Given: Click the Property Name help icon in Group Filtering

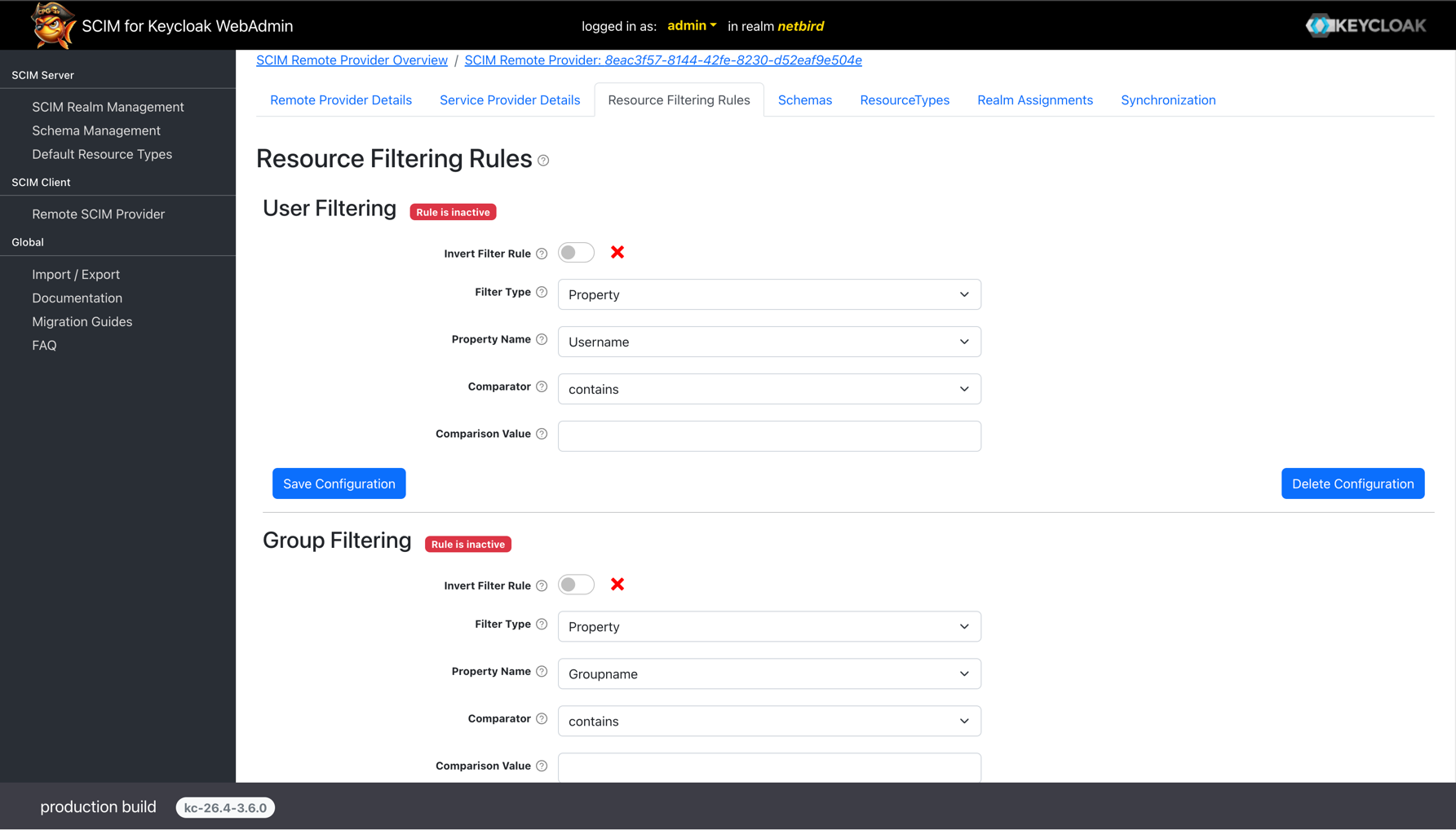Looking at the screenshot, I should tap(542, 671).
